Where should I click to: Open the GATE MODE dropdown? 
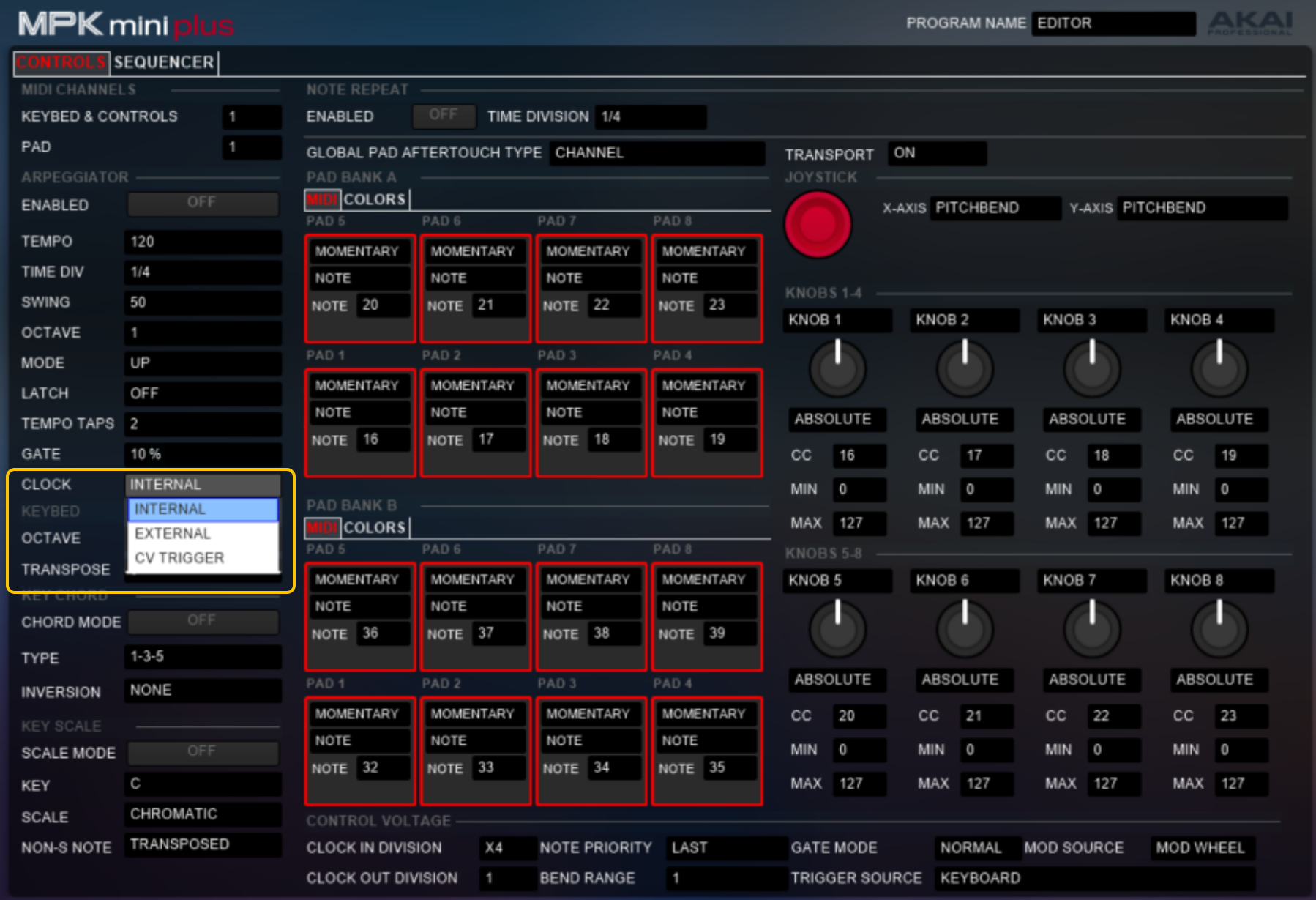(978, 848)
